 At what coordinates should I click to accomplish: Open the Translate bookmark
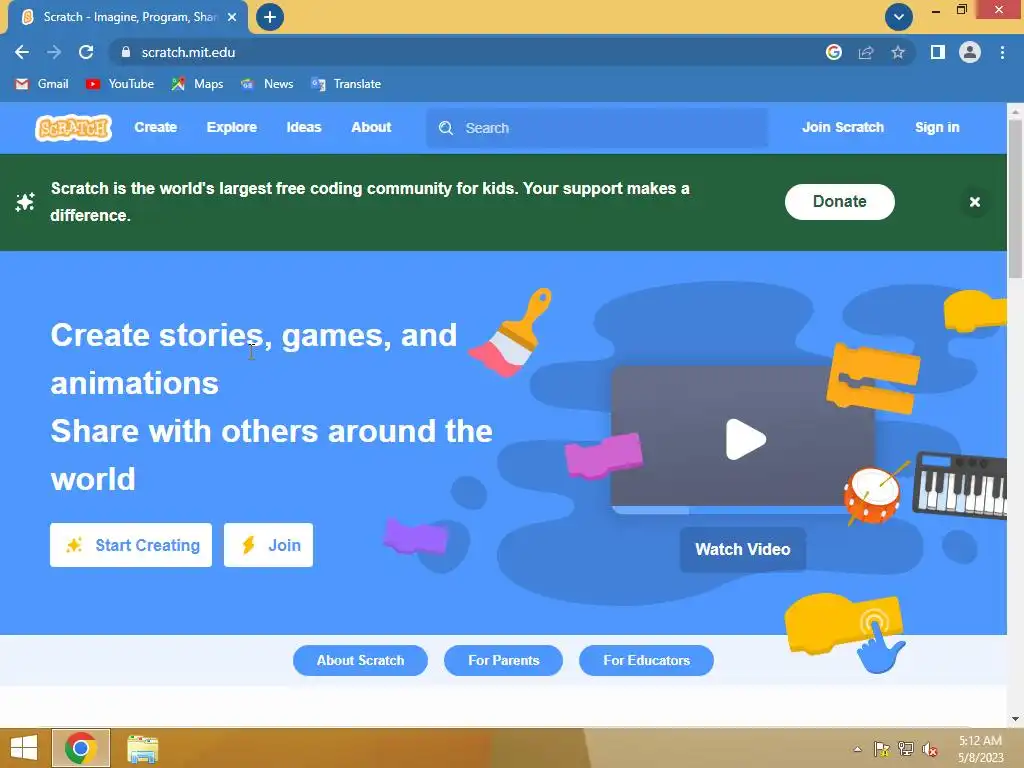click(x=346, y=84)
